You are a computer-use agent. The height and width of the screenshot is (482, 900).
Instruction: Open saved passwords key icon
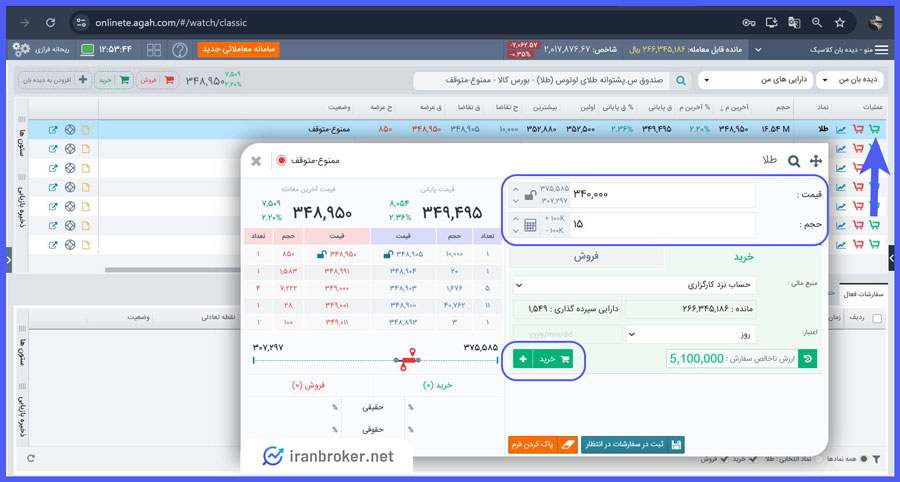point(748,22)
